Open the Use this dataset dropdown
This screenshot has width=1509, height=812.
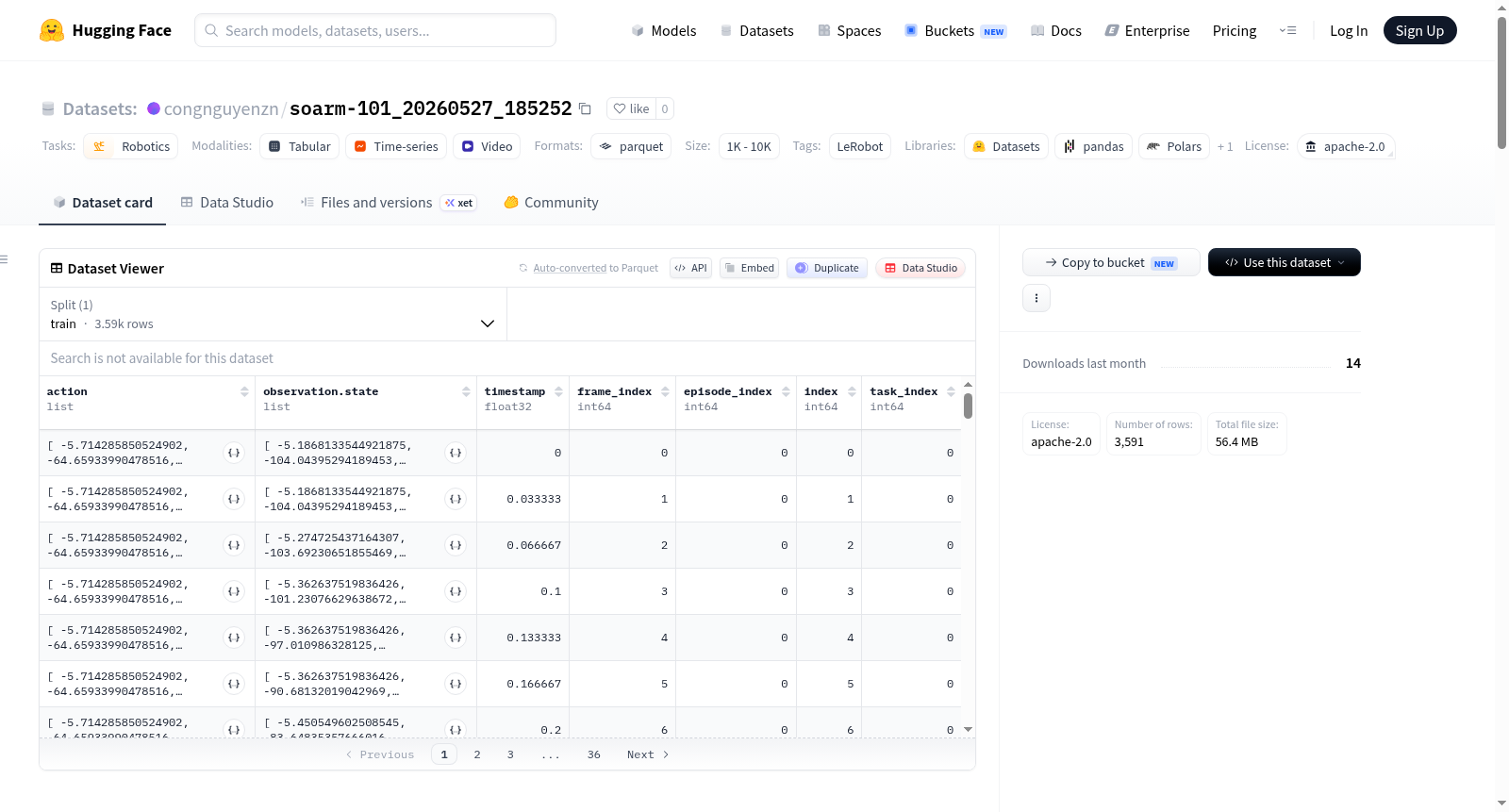click(x=1285, y=262)
